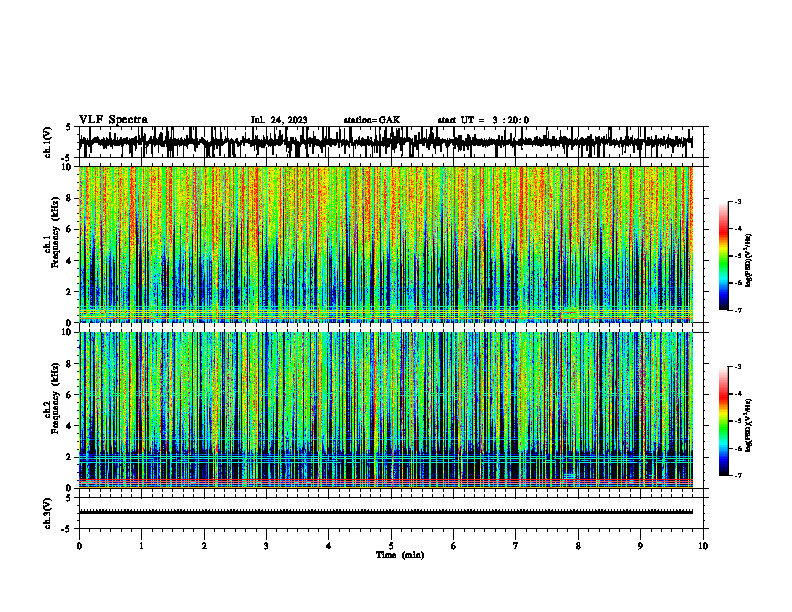Click the ch.3 flat voltage trace

click(x=385, y=512)
